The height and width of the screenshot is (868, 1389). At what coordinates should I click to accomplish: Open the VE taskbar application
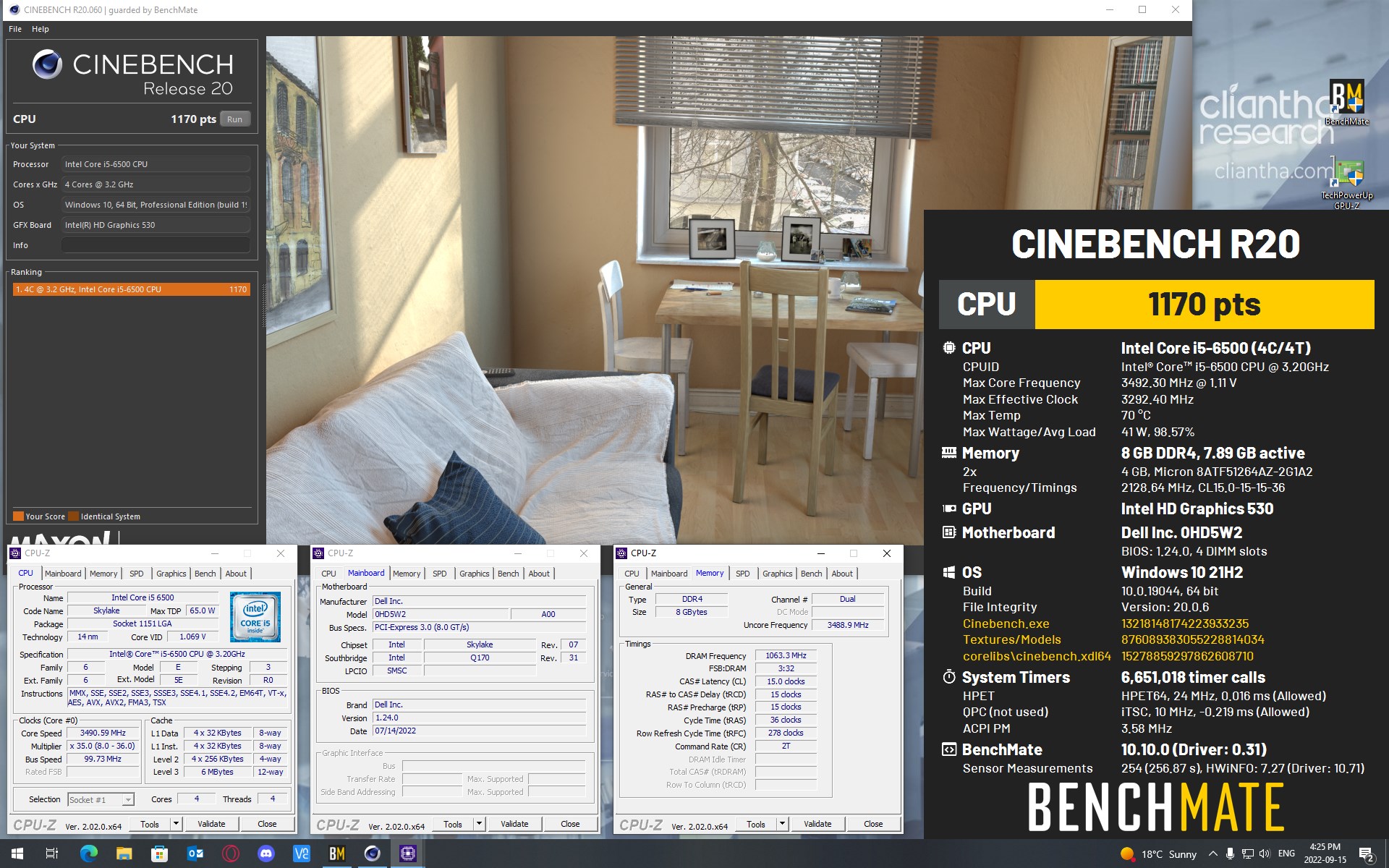301,854
